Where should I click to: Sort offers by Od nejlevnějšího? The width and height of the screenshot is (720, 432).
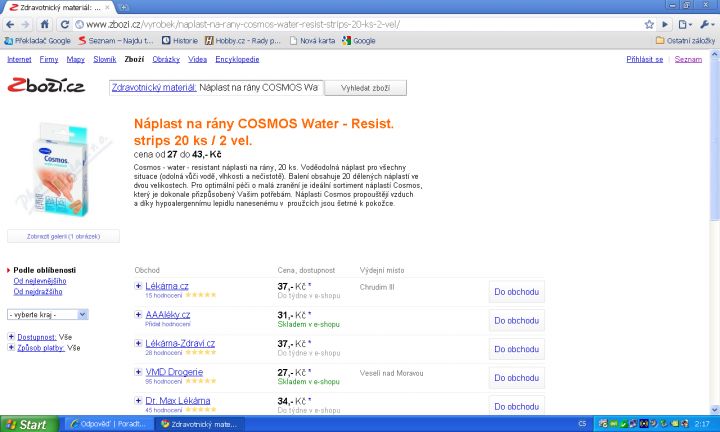point(39,281)
